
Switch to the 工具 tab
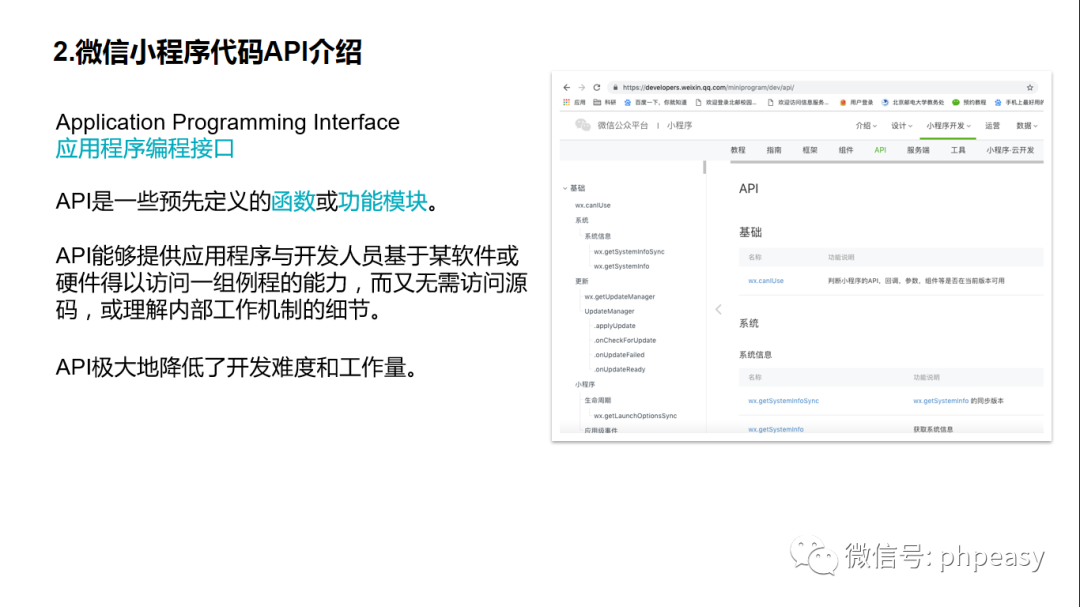pyautogui.click(x=958, y=150)
